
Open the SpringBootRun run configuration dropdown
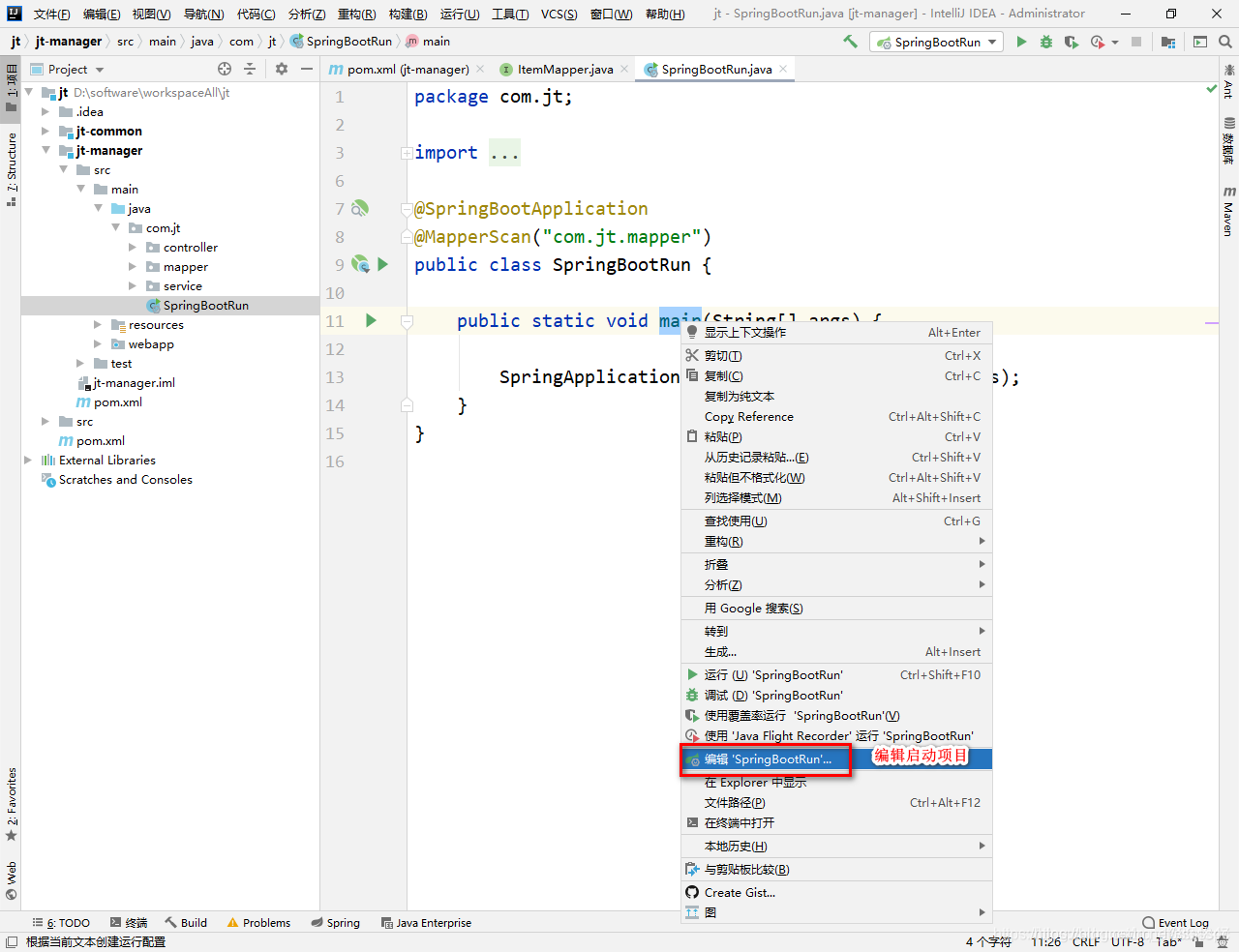point(935,42)
